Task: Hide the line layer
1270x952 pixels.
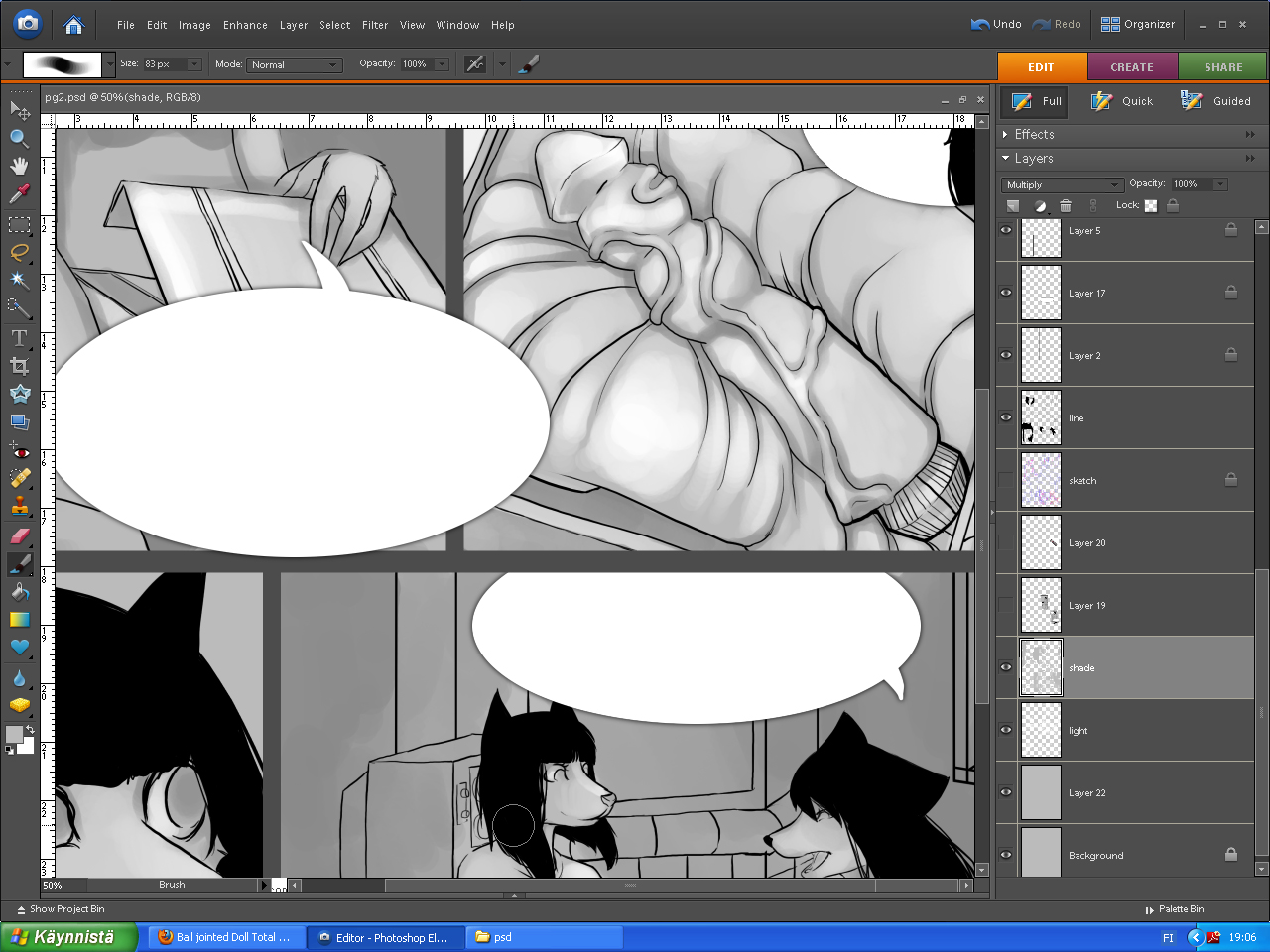Action: 1006,417
